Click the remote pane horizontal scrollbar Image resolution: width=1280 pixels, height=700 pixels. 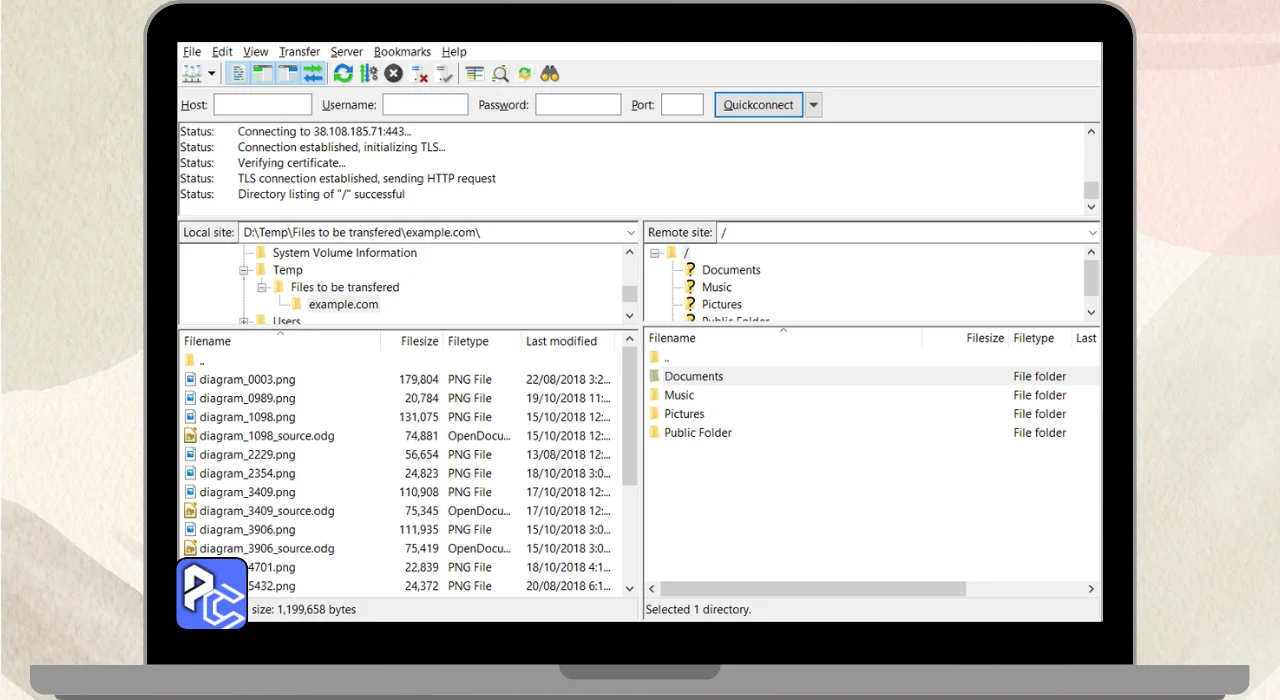click(x=812, y=589)
